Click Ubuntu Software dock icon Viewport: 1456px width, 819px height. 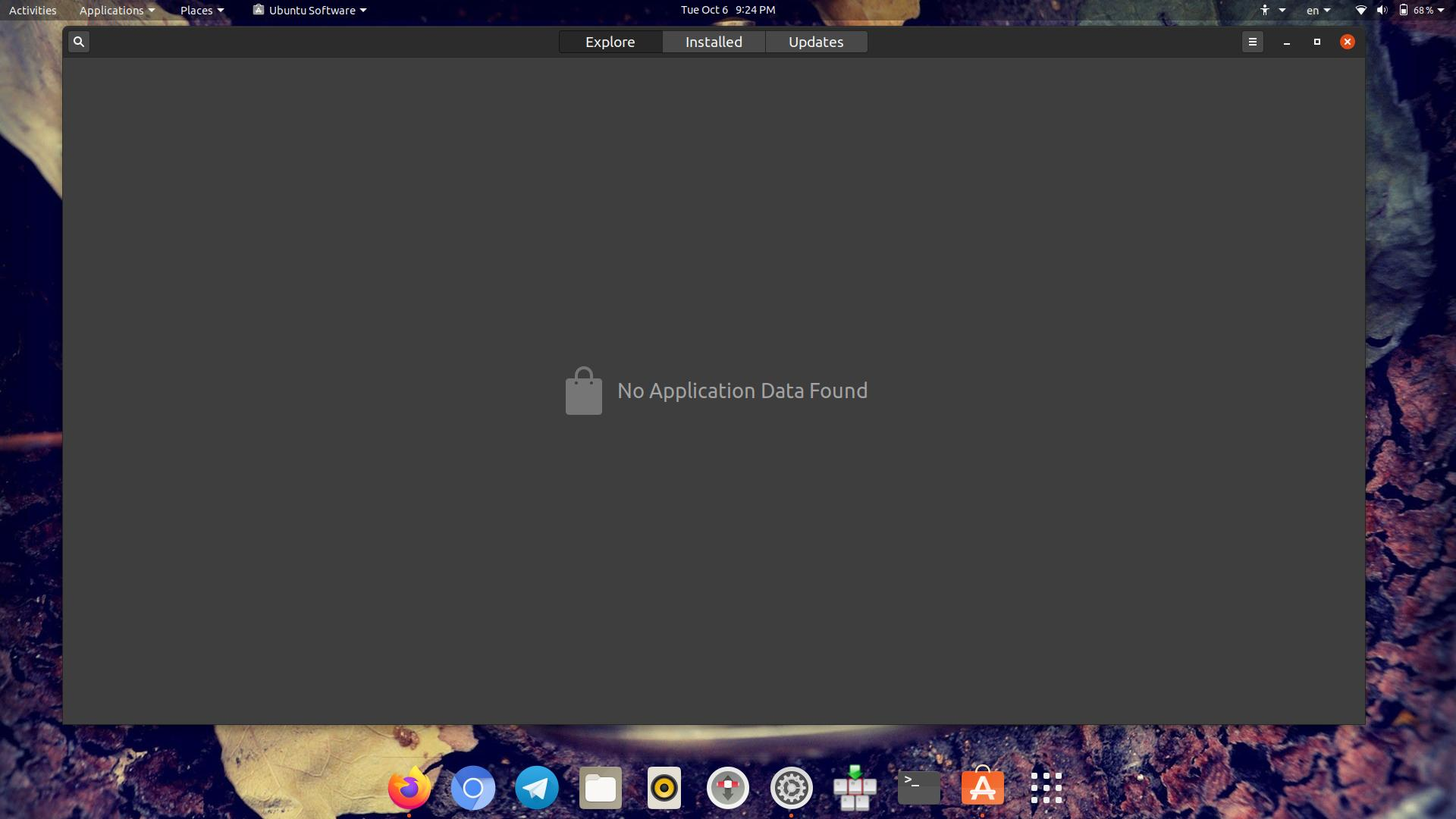click(983, 789)
